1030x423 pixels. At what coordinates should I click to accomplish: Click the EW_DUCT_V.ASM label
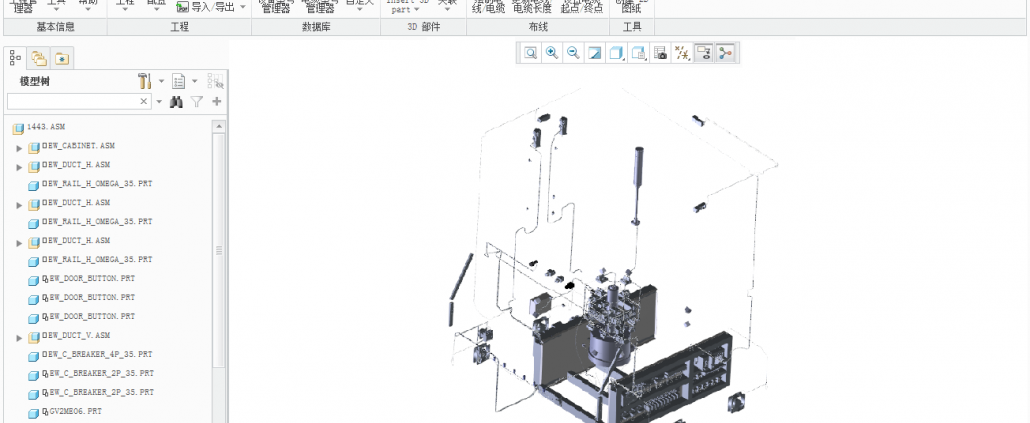click(76, 336)
